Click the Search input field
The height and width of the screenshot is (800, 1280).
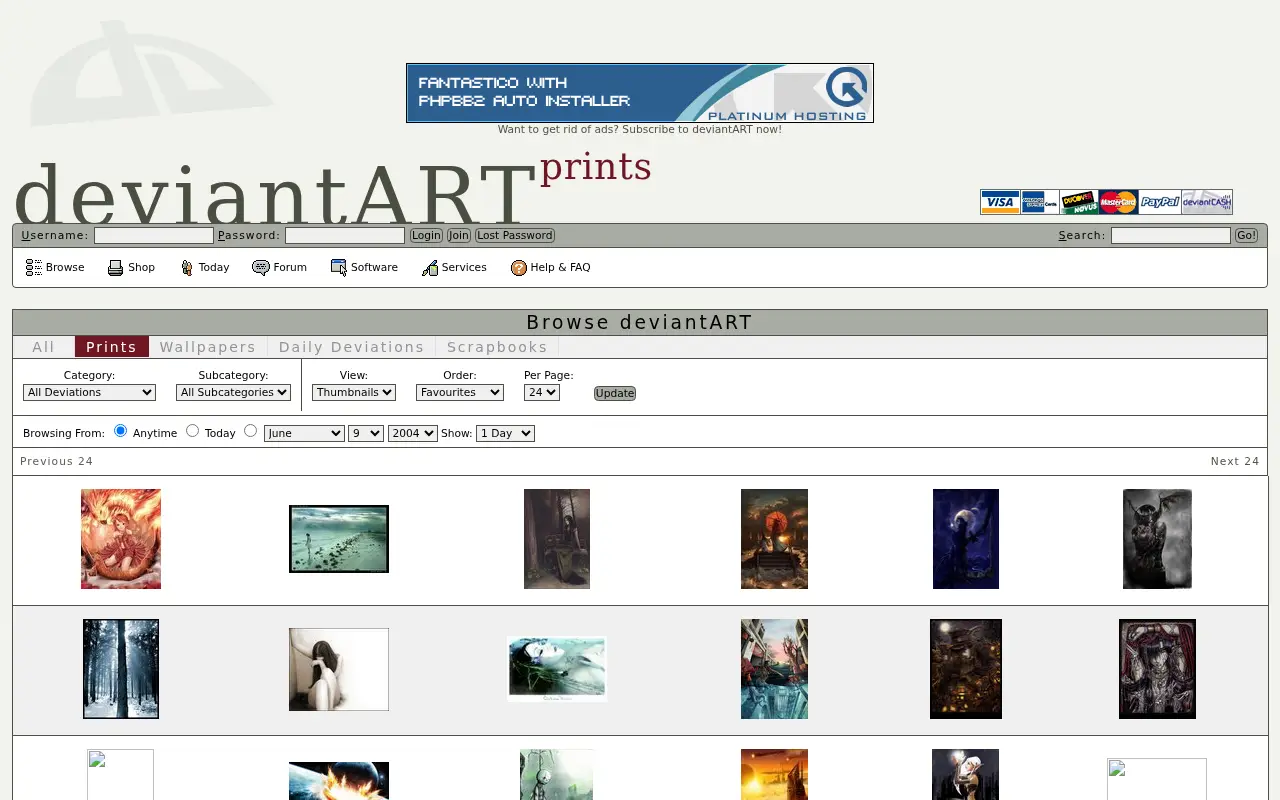[x=1171, y=235]
